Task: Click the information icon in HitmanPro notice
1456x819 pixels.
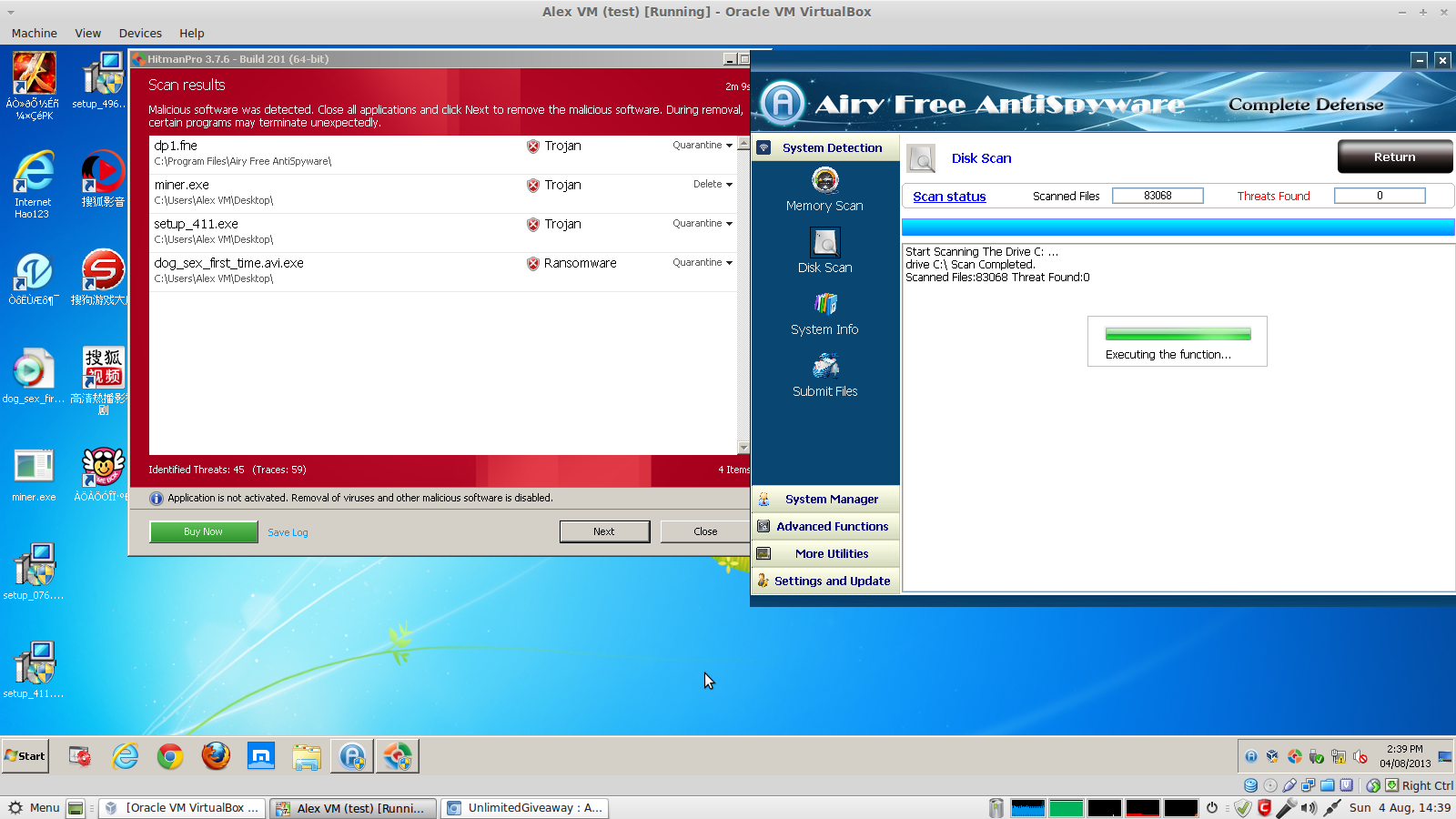Action: (x=157, y=499)
